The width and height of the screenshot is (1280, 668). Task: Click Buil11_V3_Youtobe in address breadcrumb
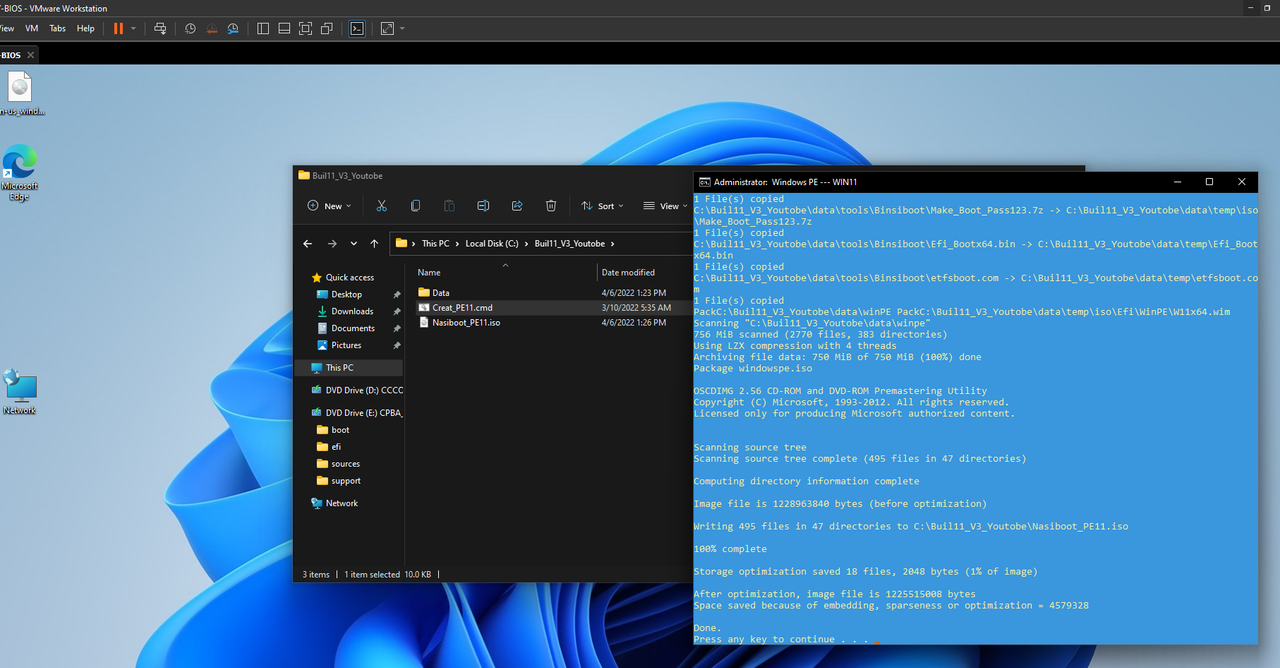click(x=569, y=243)
